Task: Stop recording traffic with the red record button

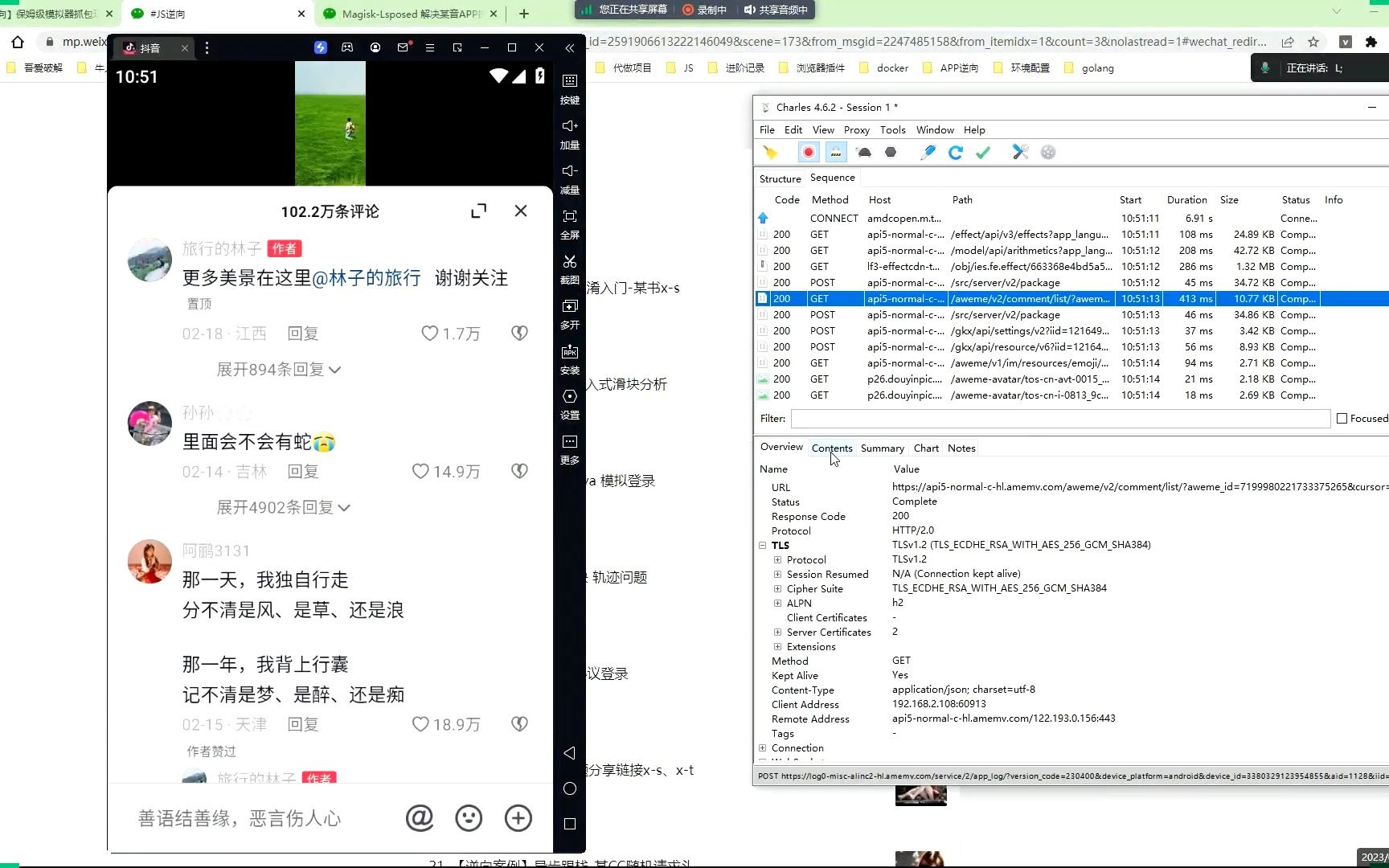Action: 807,152
